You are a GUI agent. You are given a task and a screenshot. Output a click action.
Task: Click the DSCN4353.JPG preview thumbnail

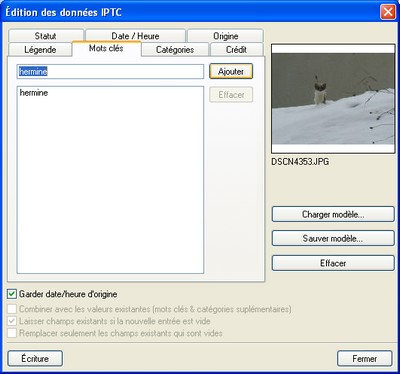333,99
